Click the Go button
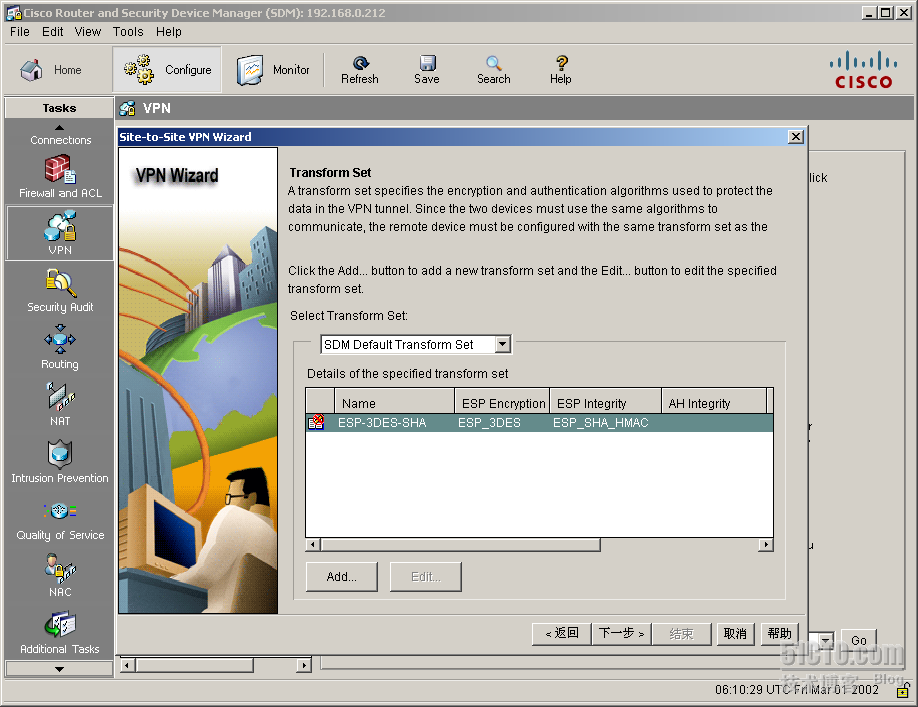The image size is (918, 707). click(x=859, y=640)
